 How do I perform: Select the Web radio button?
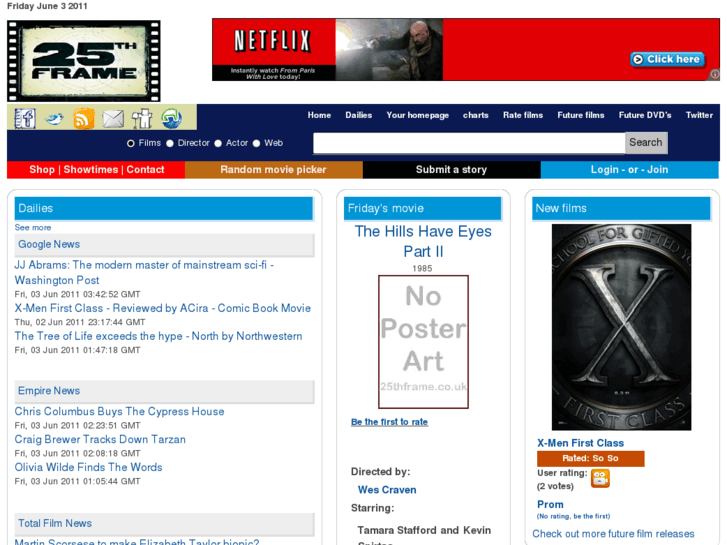[x=256, y=143]
